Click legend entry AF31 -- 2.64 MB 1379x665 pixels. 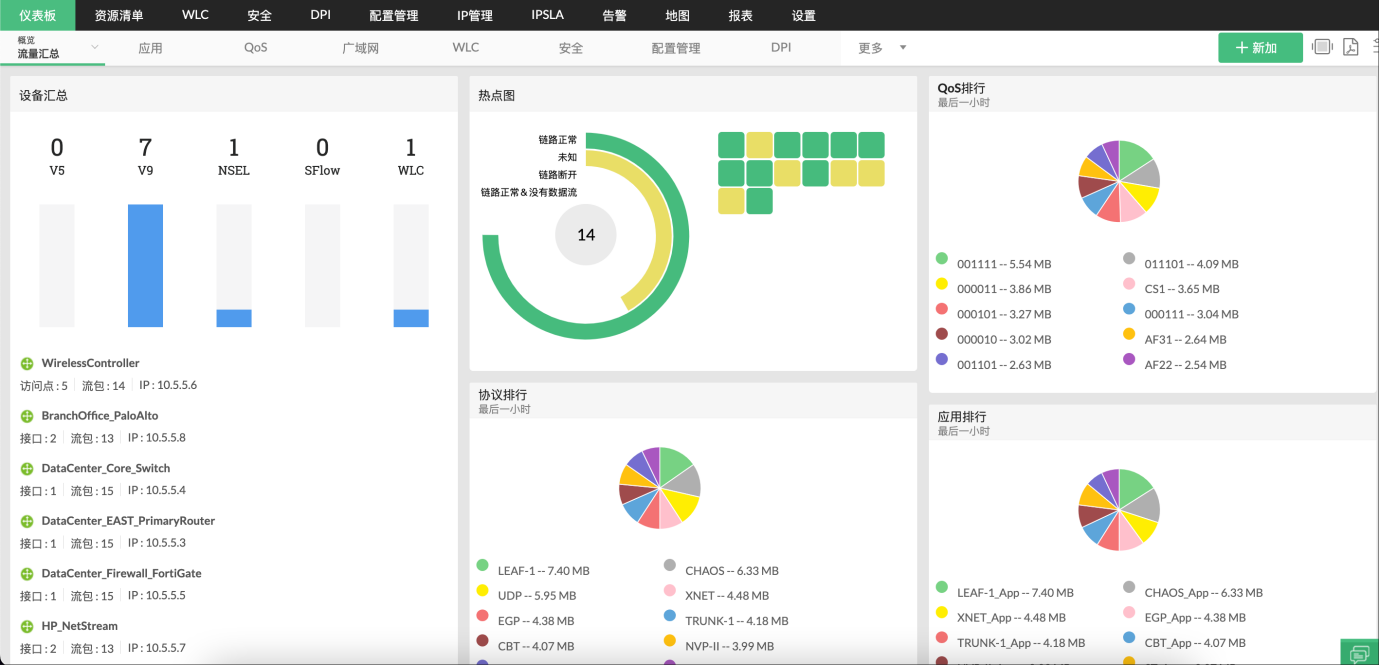point(1186,340)
